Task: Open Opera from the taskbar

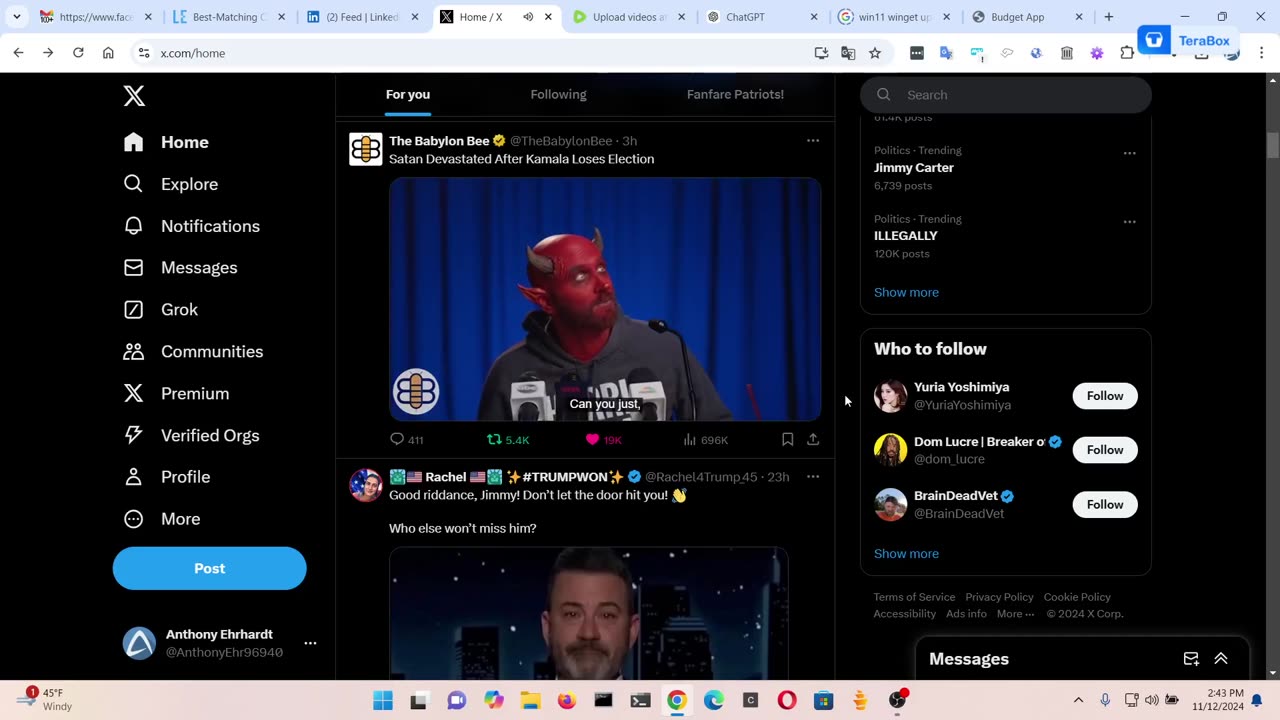Action: click(787, 701)
